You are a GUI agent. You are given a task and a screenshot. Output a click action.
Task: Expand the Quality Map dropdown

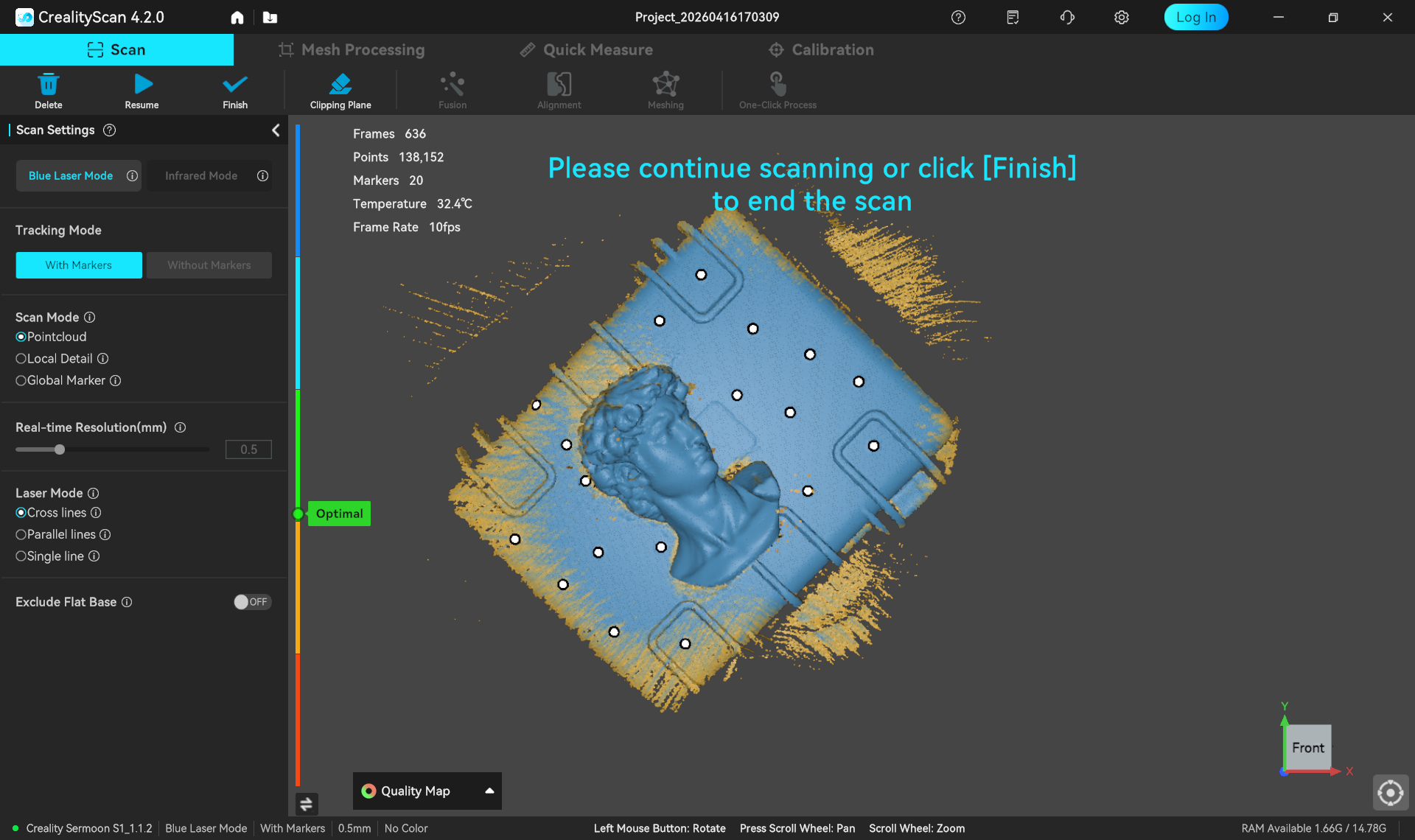click(x=427, y=791)
